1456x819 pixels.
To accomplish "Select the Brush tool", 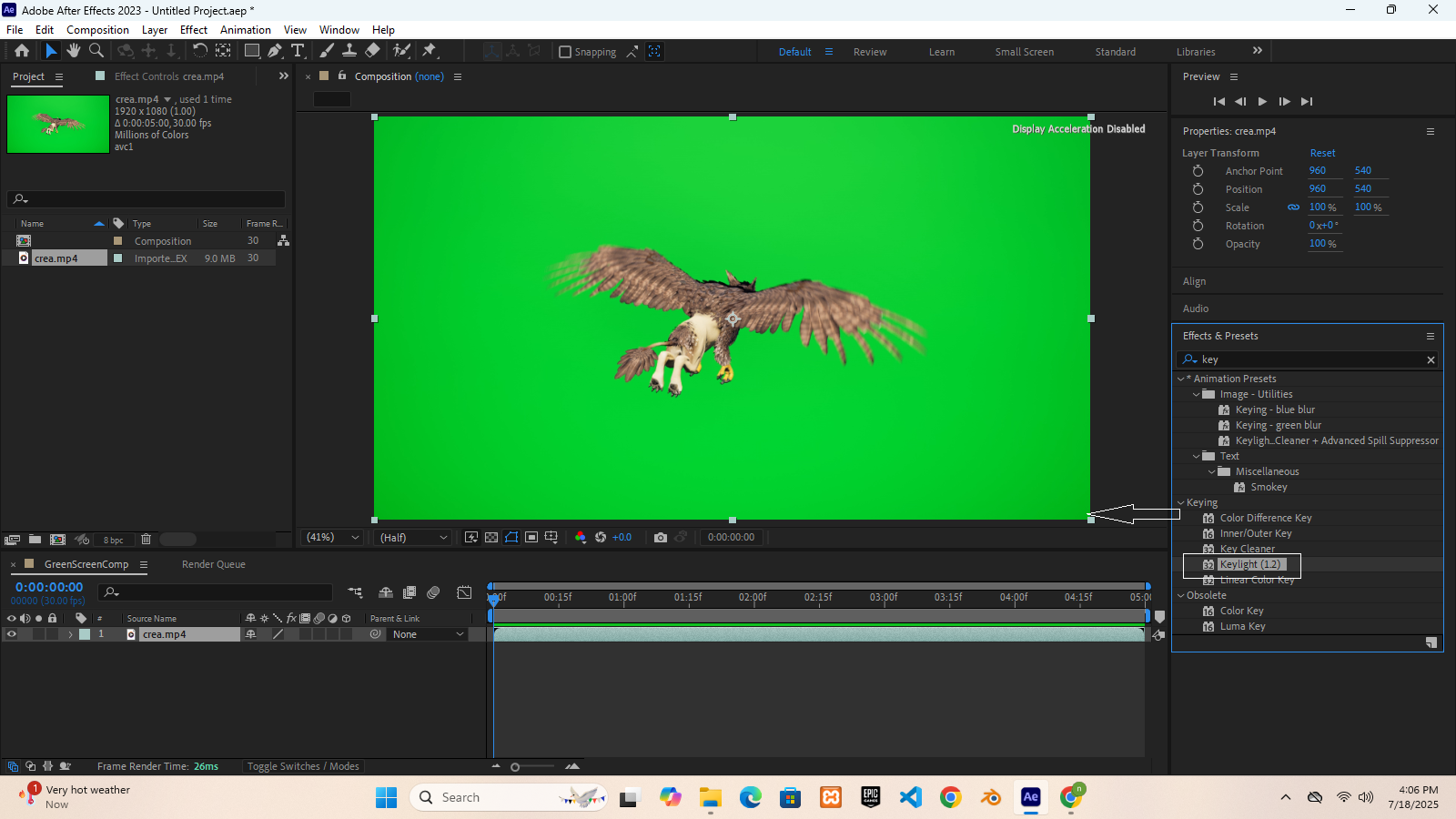I will tap(327, 51).
